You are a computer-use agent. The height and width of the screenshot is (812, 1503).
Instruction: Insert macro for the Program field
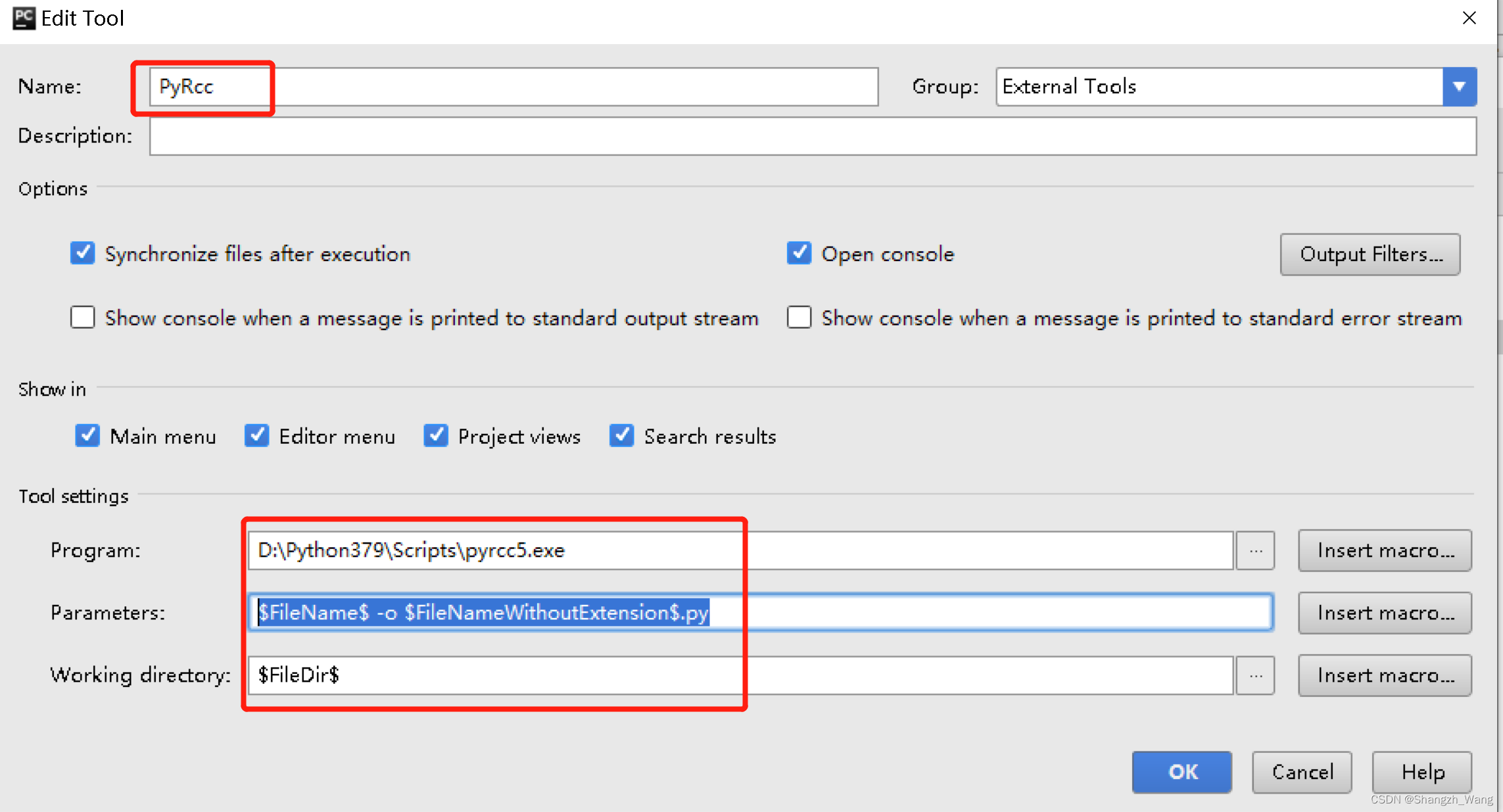[x=1385, y=550]
